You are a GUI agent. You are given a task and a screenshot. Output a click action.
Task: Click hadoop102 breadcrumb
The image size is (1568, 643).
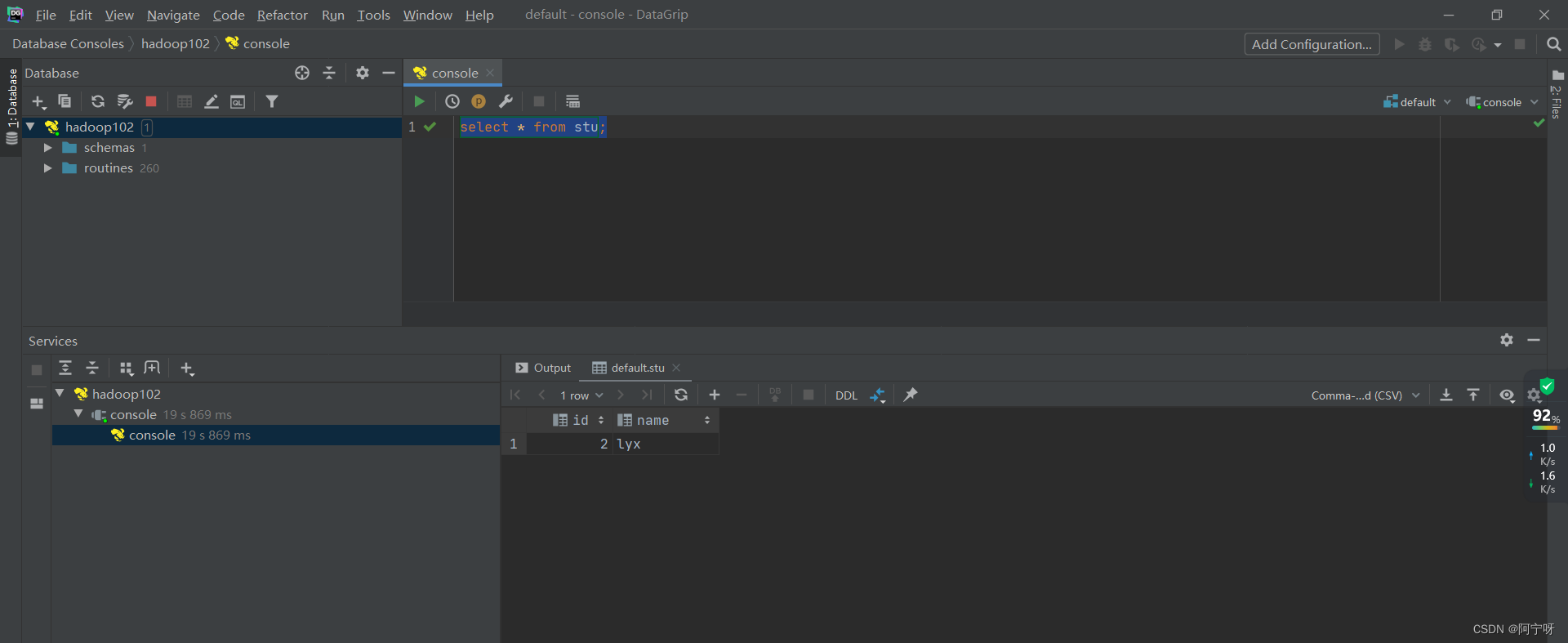[176, 43]
